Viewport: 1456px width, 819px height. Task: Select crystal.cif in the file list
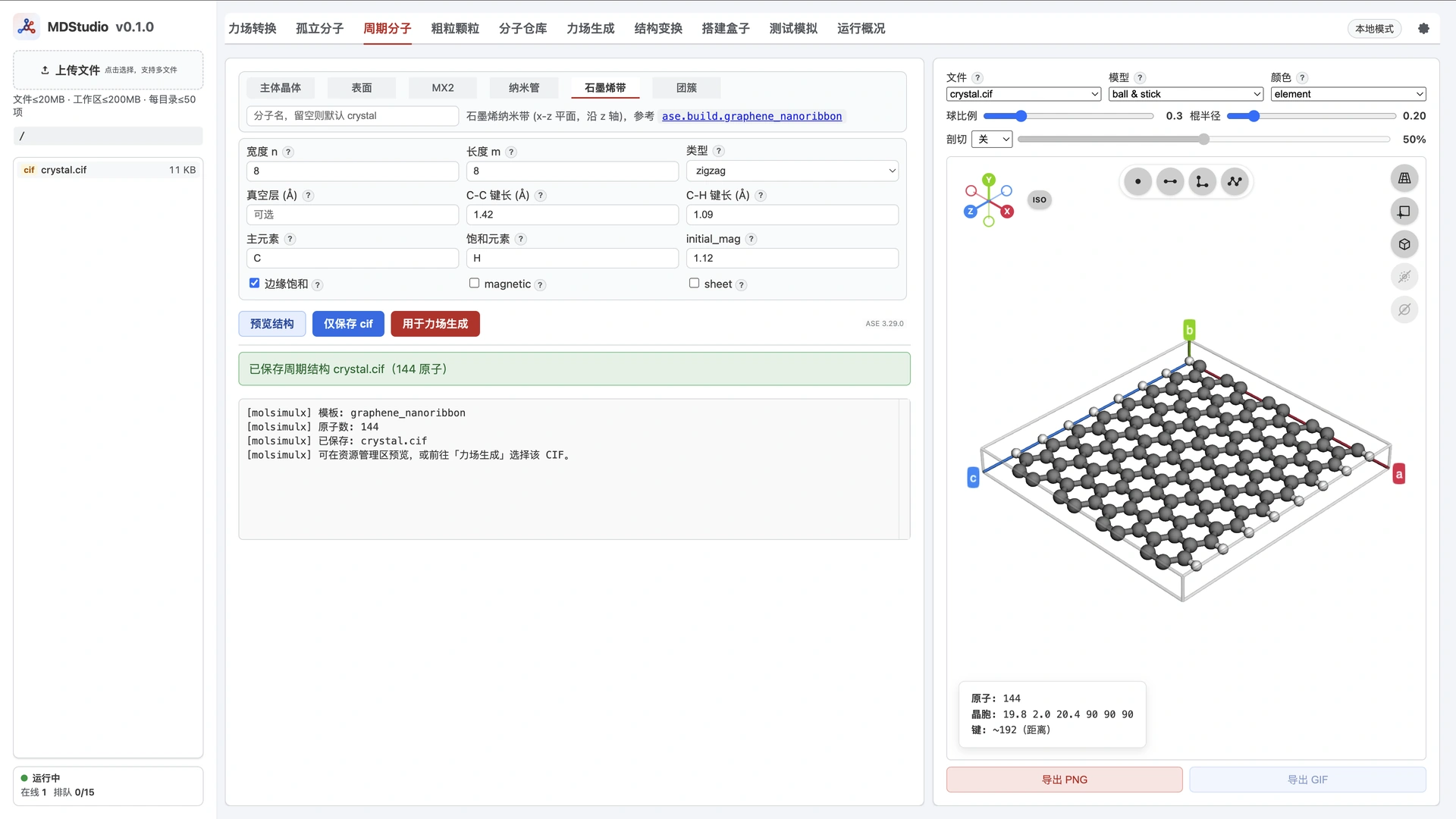(x=108, y=170)
